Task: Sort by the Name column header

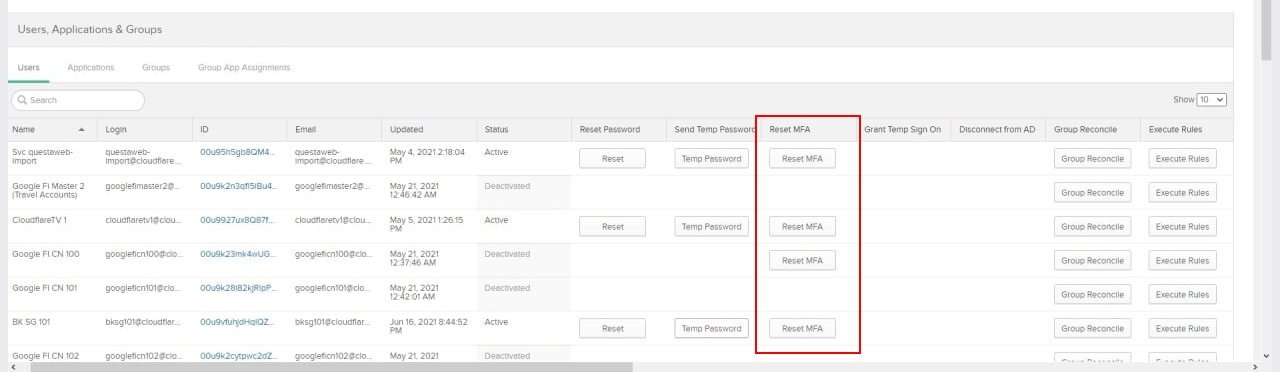Action: click(48, 129)
